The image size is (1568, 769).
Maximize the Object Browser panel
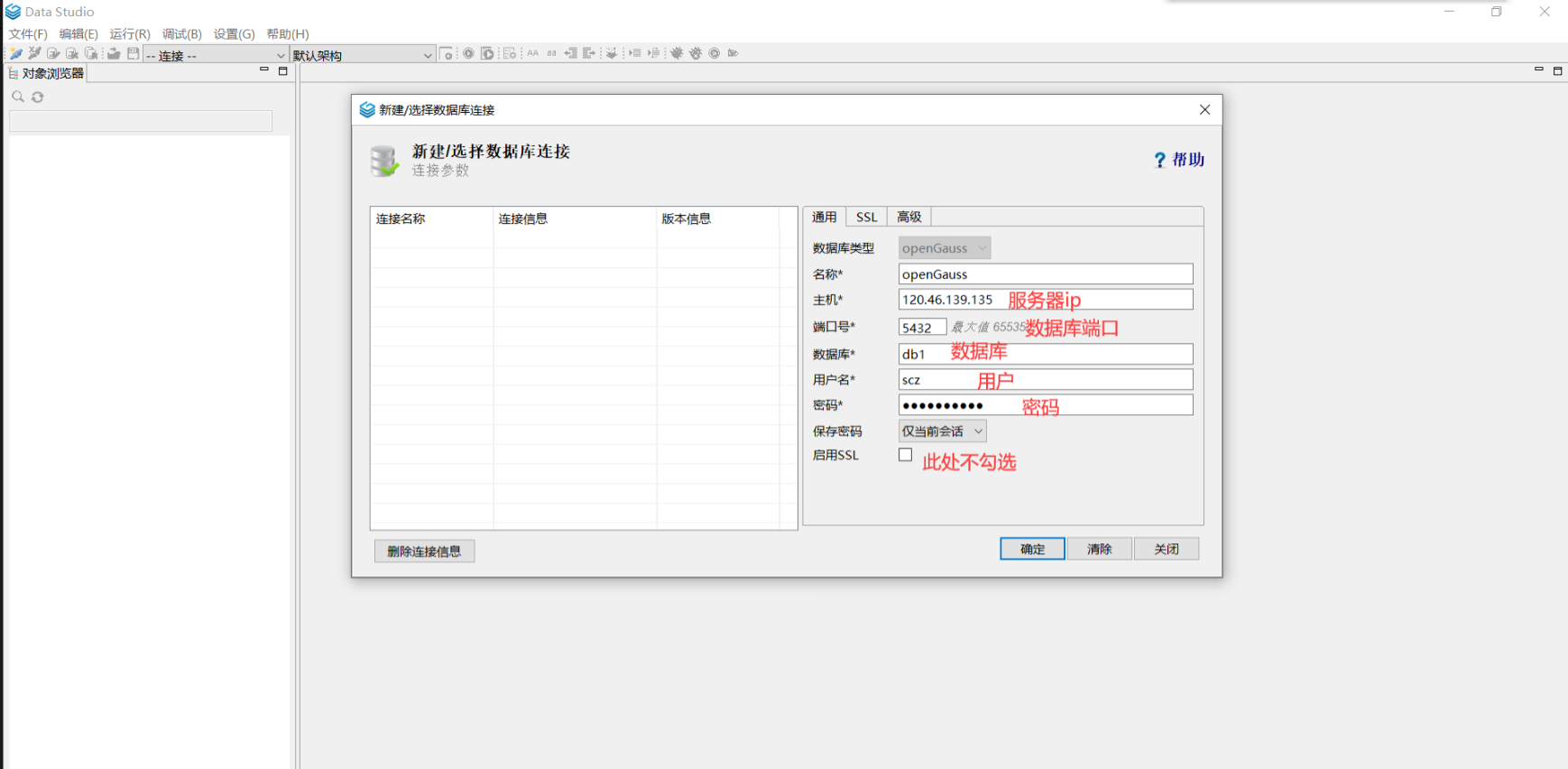(x=282, y=71)
